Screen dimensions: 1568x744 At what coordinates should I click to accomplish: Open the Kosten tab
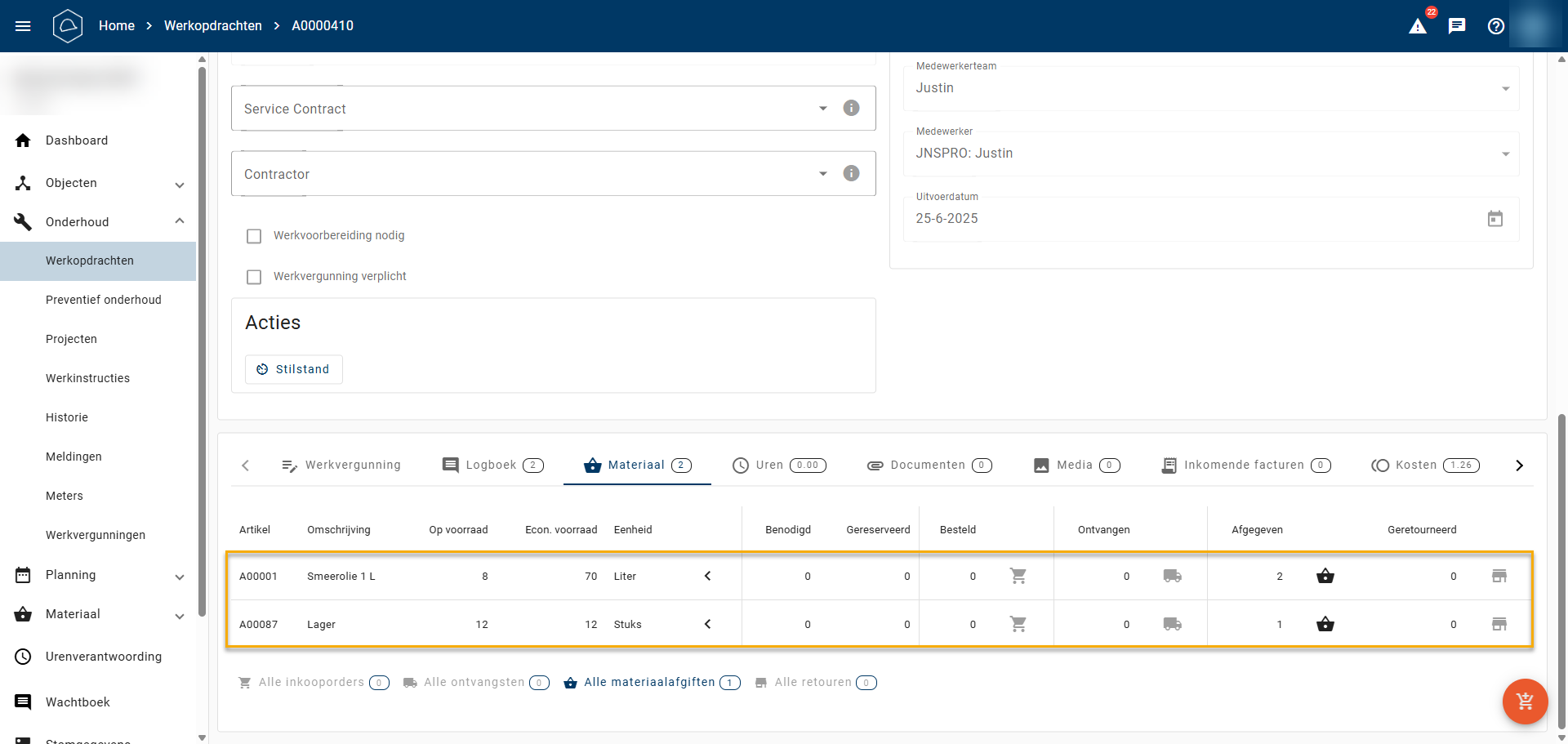point(1424,466)
